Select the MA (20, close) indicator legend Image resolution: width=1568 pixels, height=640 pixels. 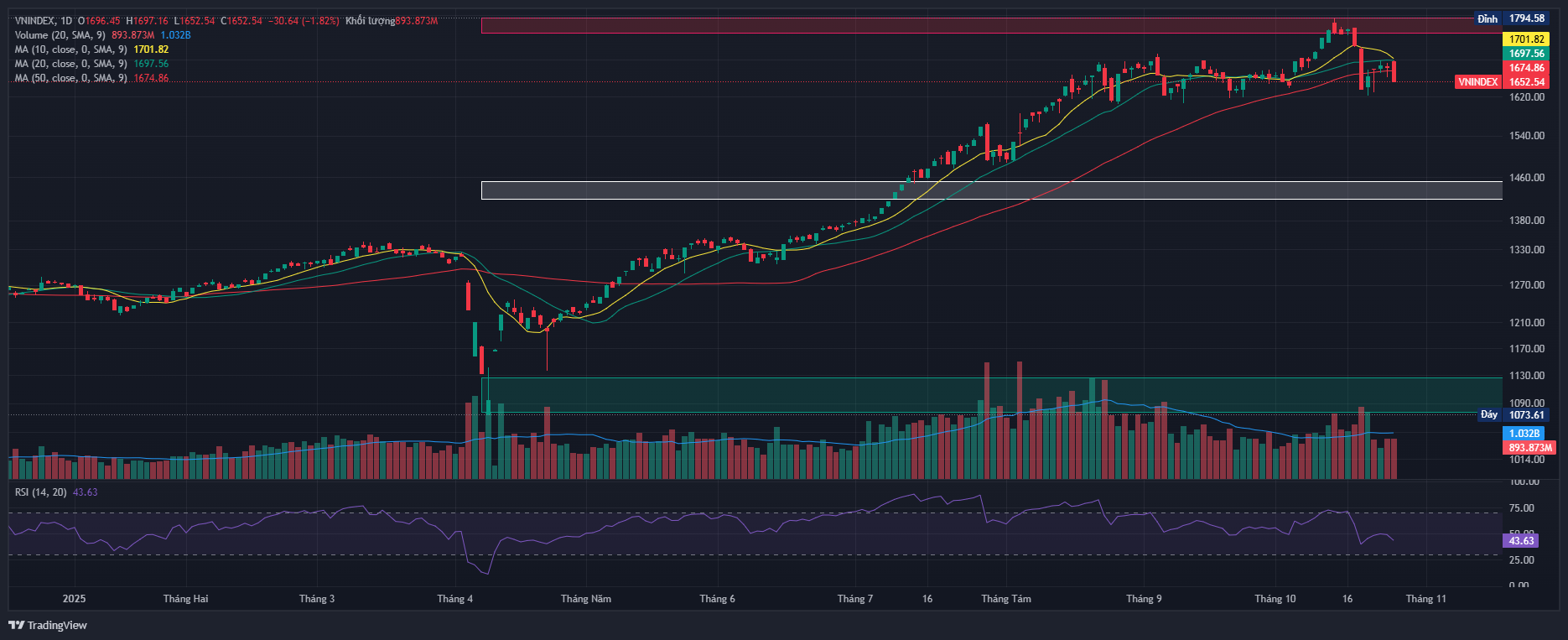70,64
